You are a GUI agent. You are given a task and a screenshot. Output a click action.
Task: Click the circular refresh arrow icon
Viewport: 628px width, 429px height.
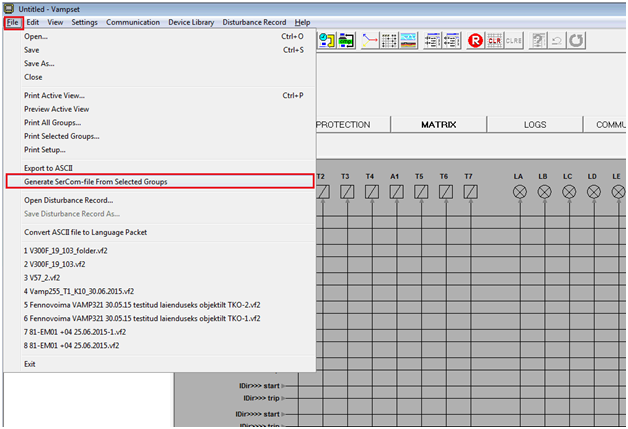(576, 40)
